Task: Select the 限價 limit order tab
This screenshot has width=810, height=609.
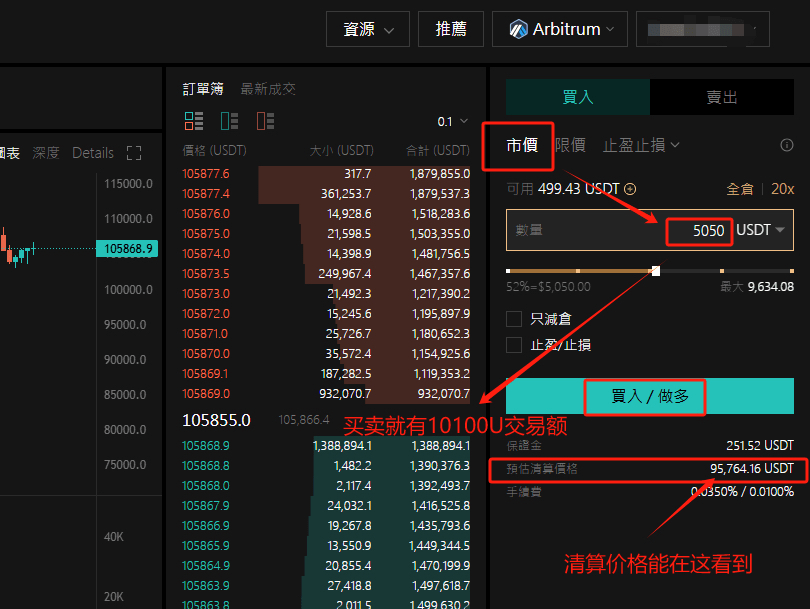Action: click(570, 145)
